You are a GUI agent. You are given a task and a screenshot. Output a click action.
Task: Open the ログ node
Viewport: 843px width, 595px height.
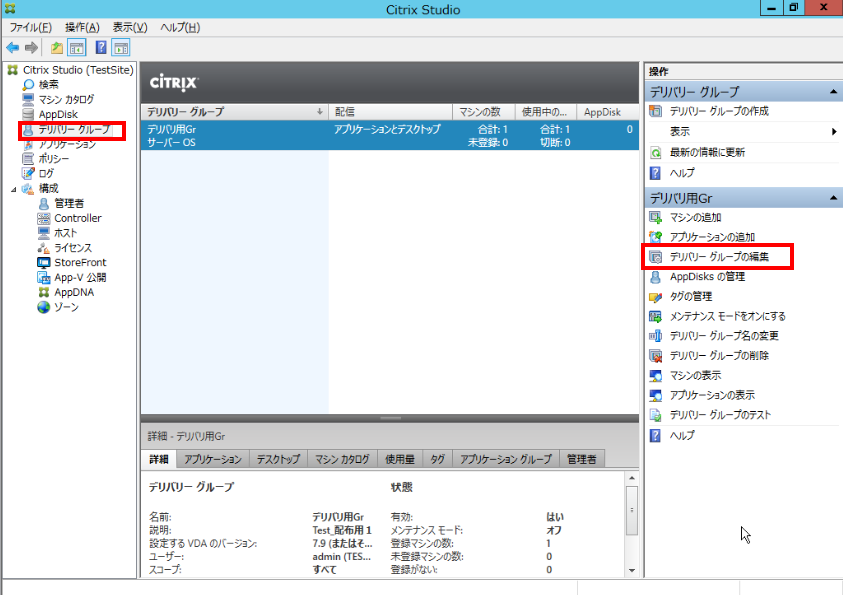click(46, 173)
